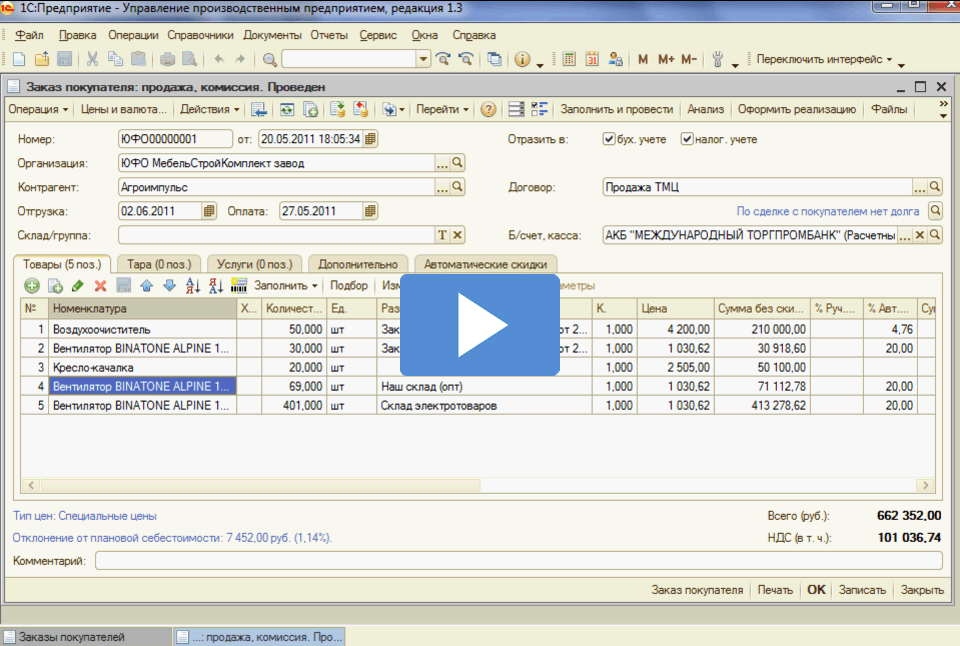Click the Записать button
Image resolution: width=960 pixels, height=646 pixels.
coord(862,590)
